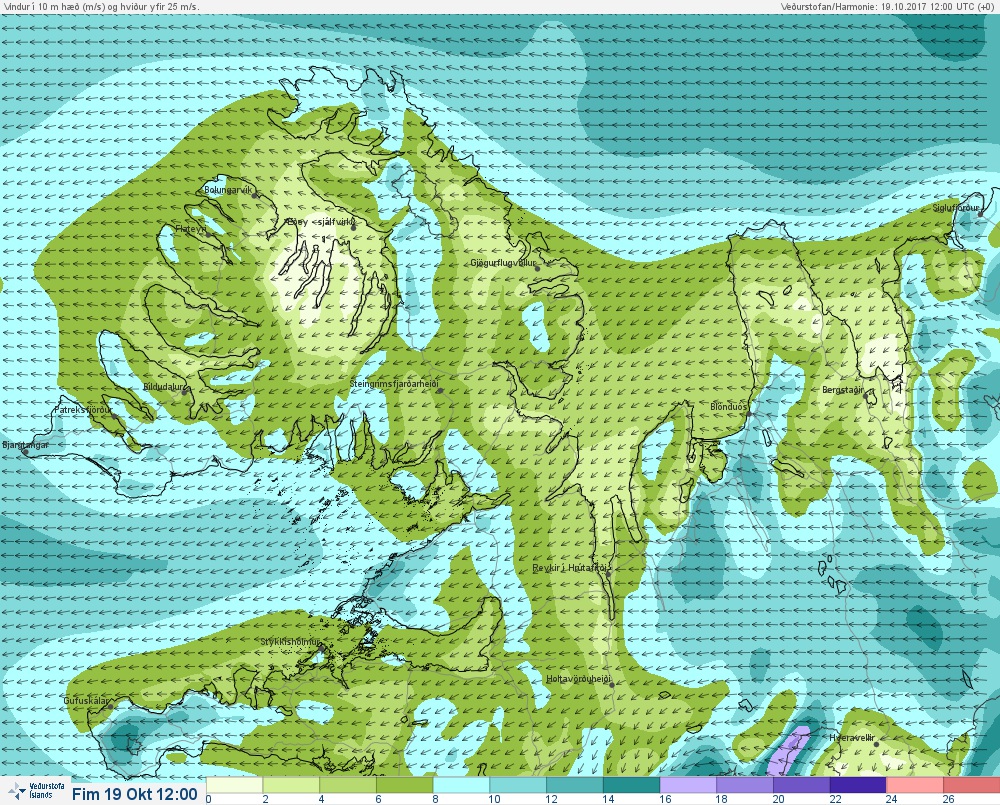This screenshot has width=1000, height=805.
Task: Click the Steingrímsfjarðarheiði station label
Action: 395,384
